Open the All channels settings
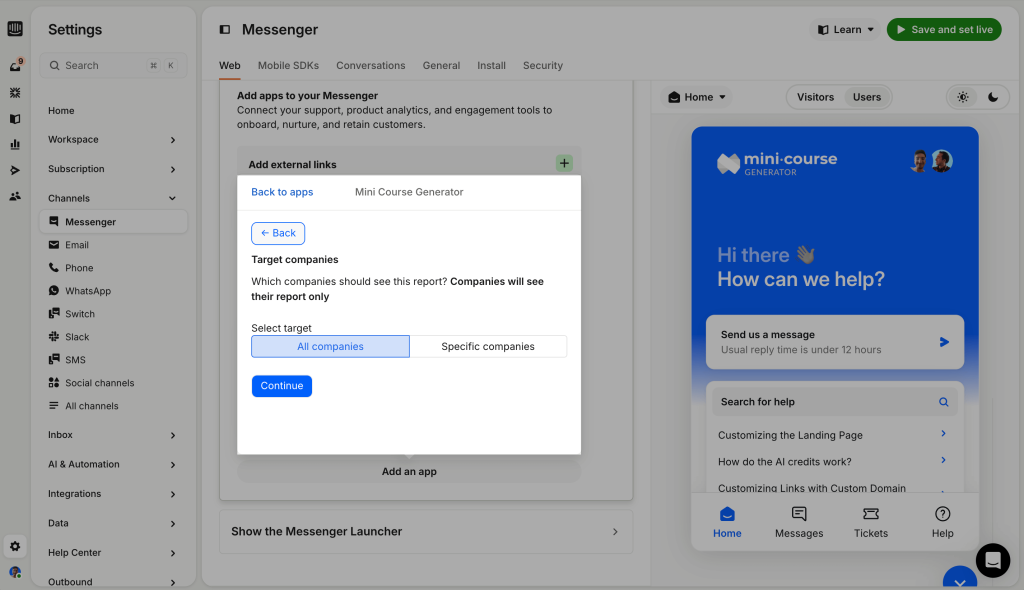 (112, 406)
